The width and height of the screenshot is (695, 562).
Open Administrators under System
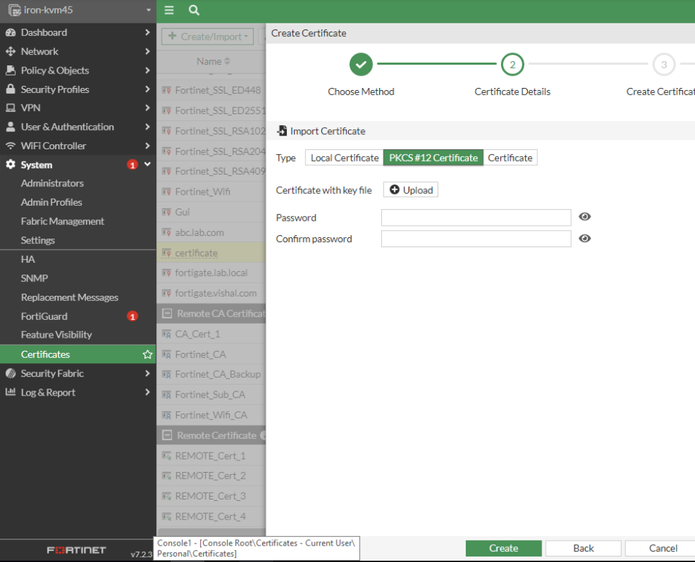(x=52, y=184)
